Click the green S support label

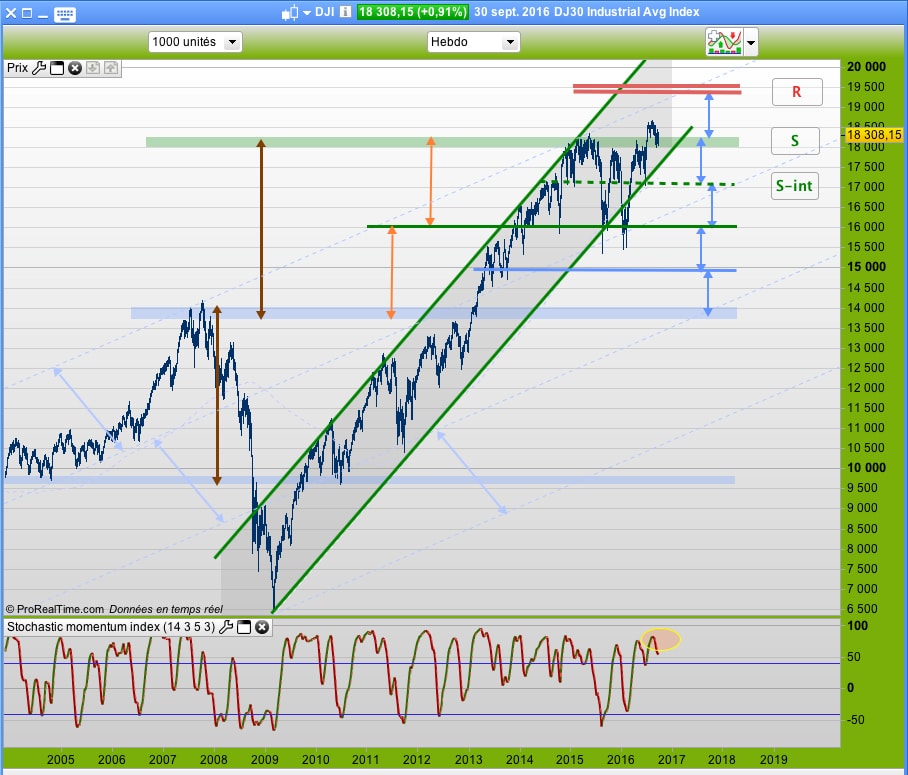coord(795,141)
